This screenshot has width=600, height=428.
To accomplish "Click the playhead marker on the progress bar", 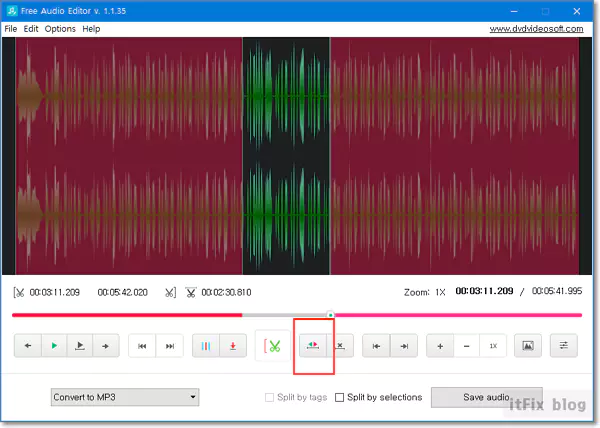I will (330, 315).
